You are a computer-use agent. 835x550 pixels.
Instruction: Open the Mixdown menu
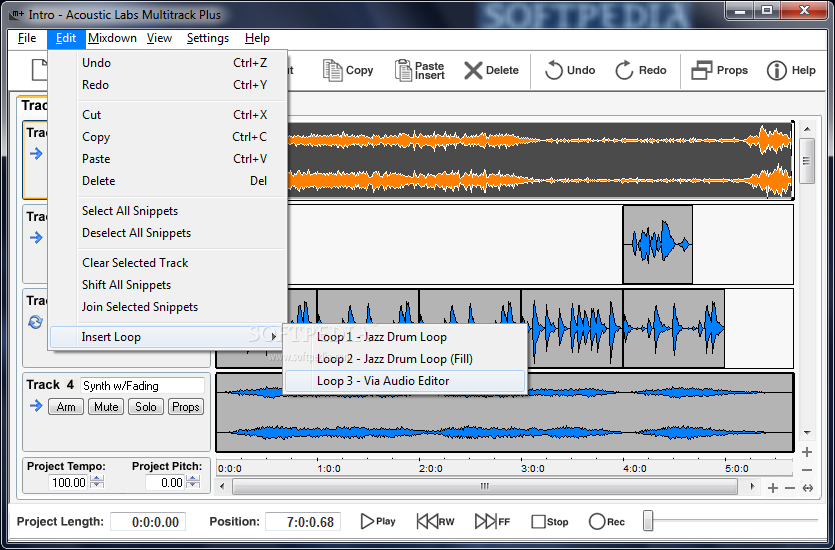point(112,38)
